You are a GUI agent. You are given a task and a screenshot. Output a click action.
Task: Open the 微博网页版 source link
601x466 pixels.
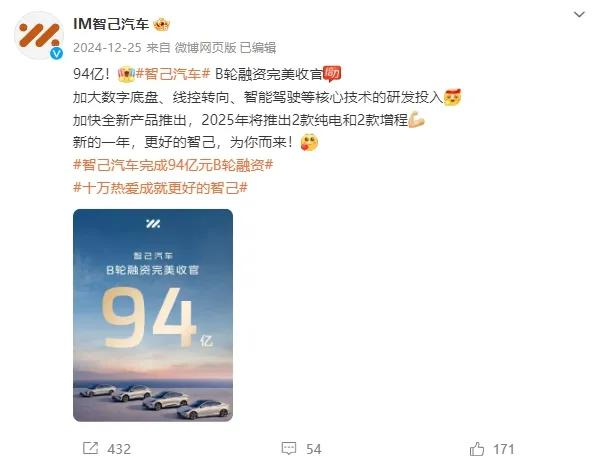205,48
